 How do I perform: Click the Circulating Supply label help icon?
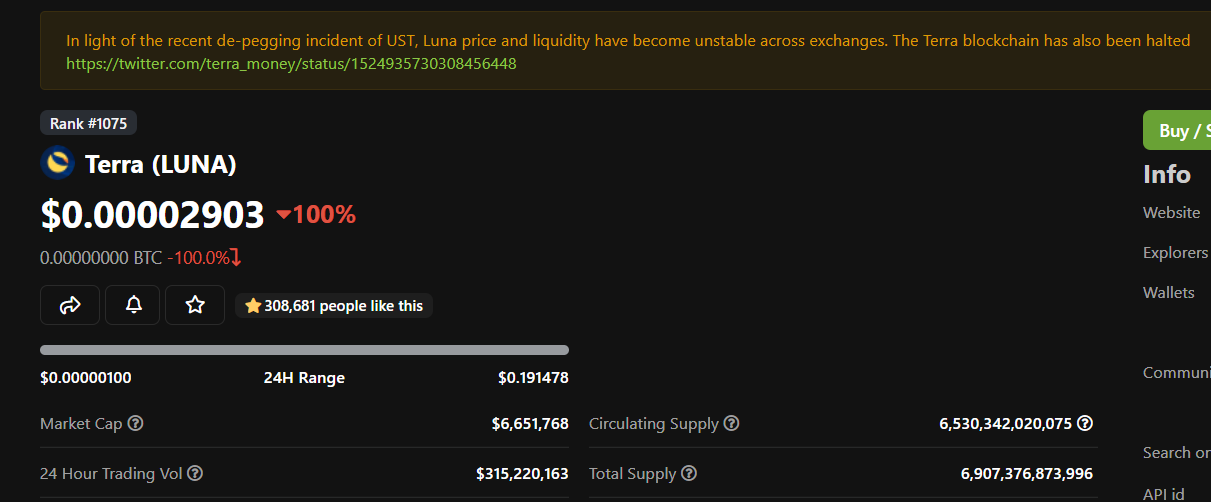click(732, 423)
